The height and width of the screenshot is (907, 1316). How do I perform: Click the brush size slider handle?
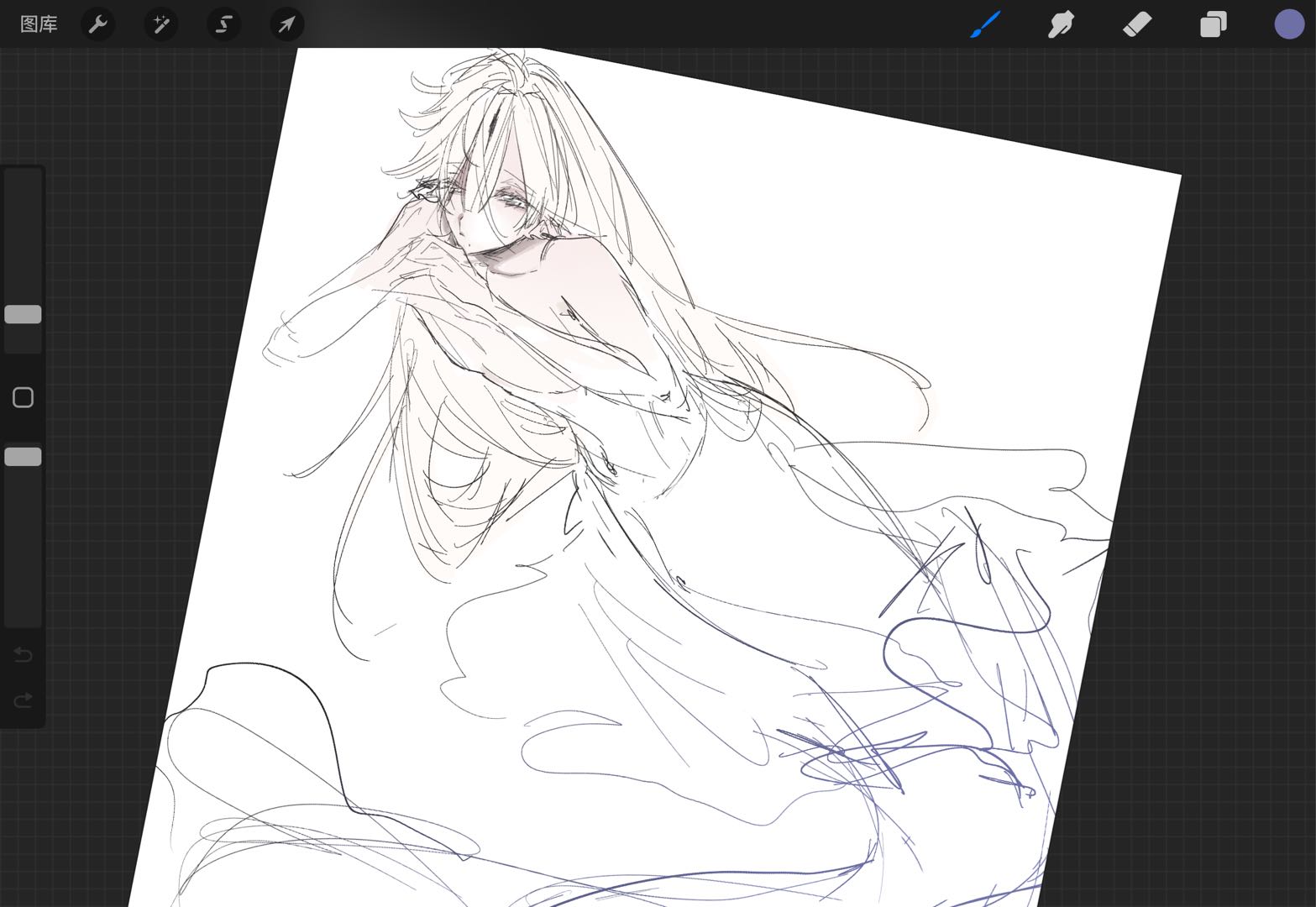pyautogui.click(x=23, y=314)
